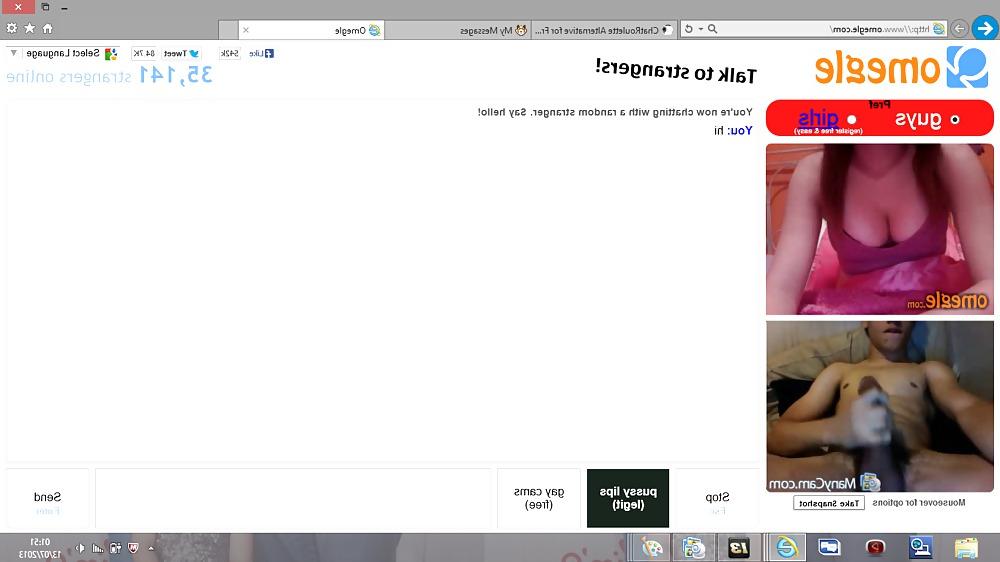The width and height of the screenshot is (1000, 562).
Task: Focus the chat message input box
Action: [293, 498]
